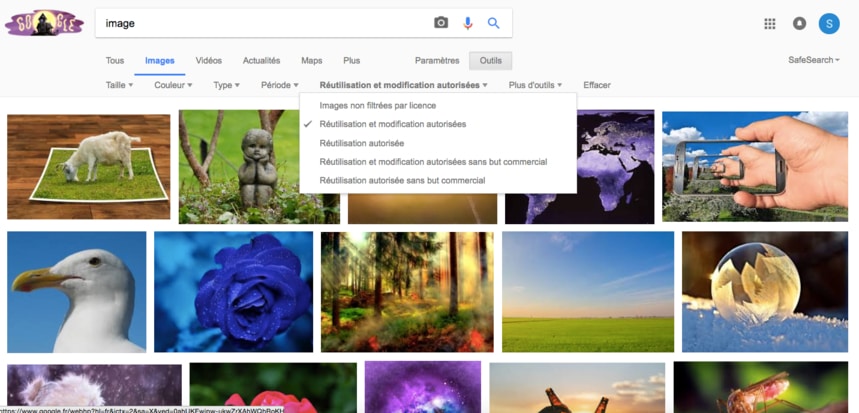Open the notifications bell

pos(799,24)
